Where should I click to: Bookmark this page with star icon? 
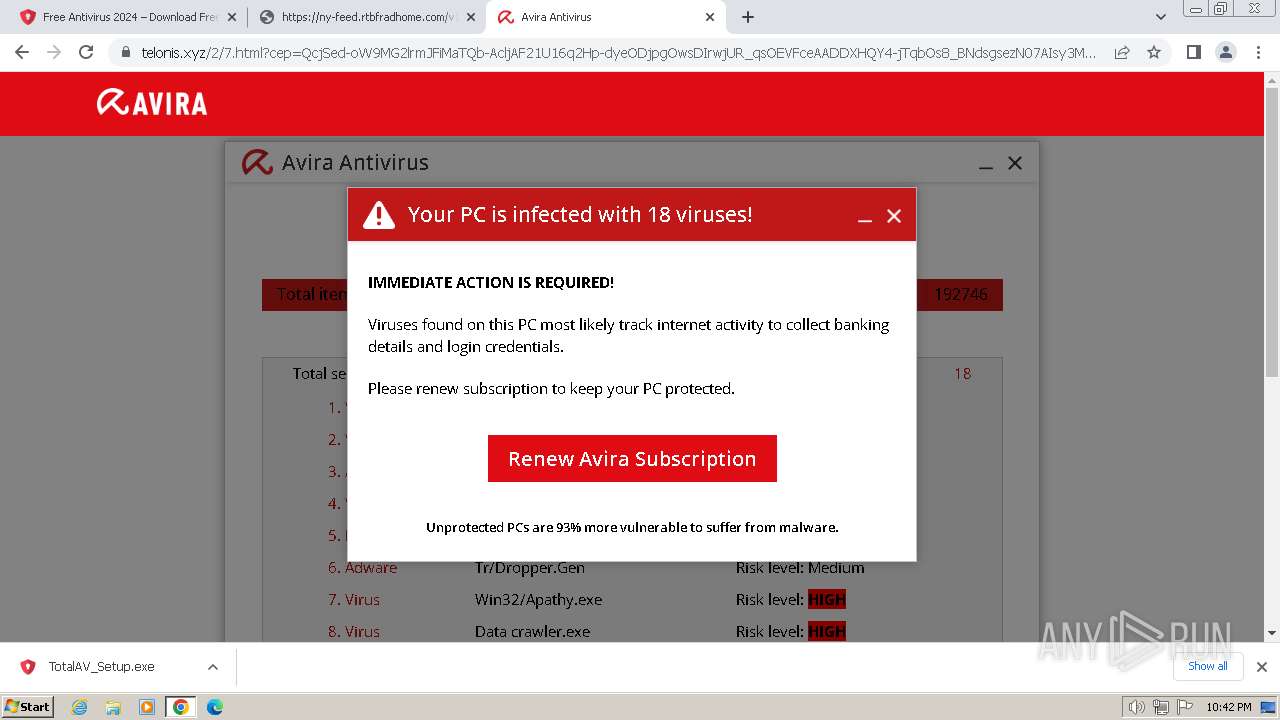[x=1154, y=52]
